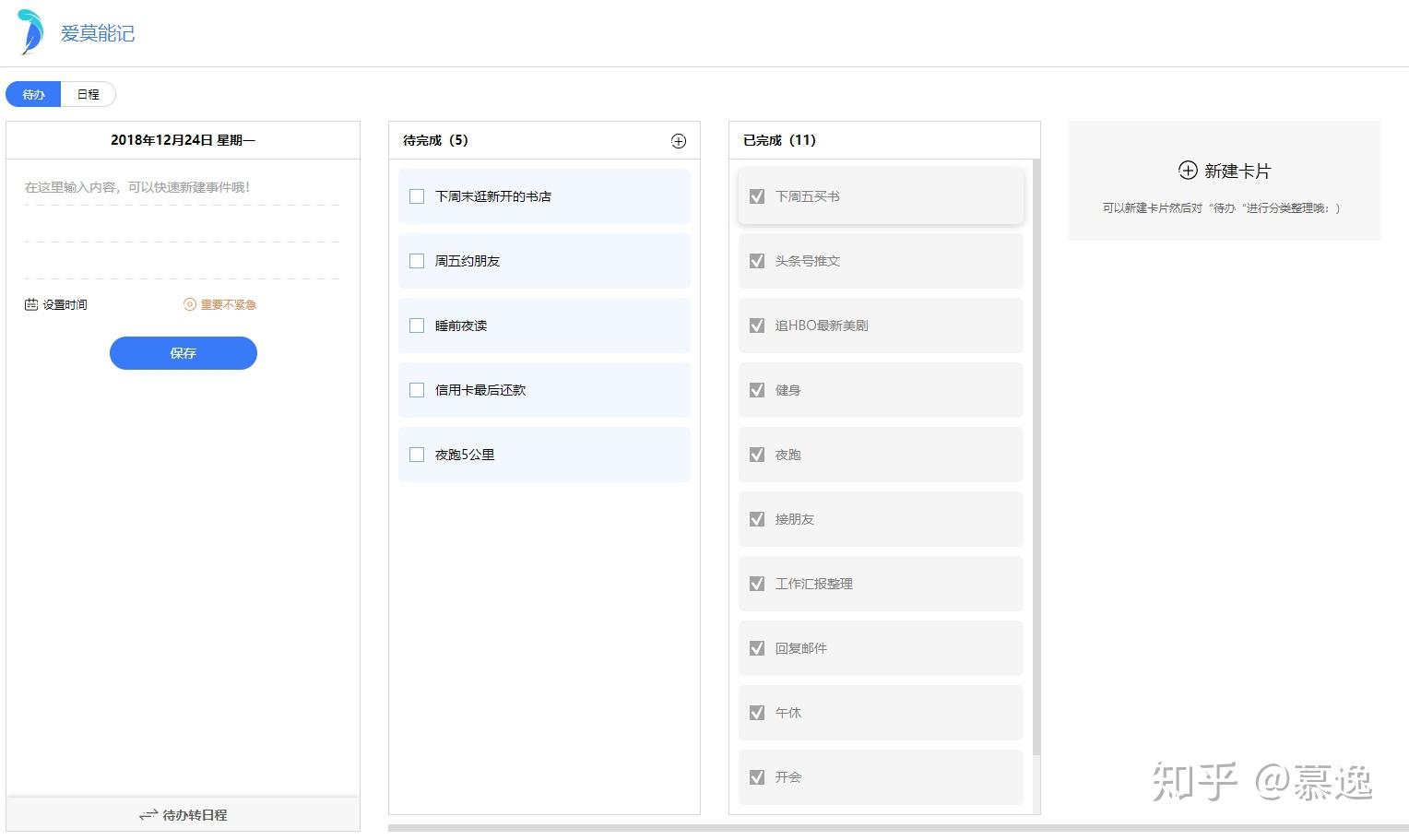Click the 爱莫能记 feather logo icon
The height and width of the screenshot is (840, 1409).
pos(31,32)
